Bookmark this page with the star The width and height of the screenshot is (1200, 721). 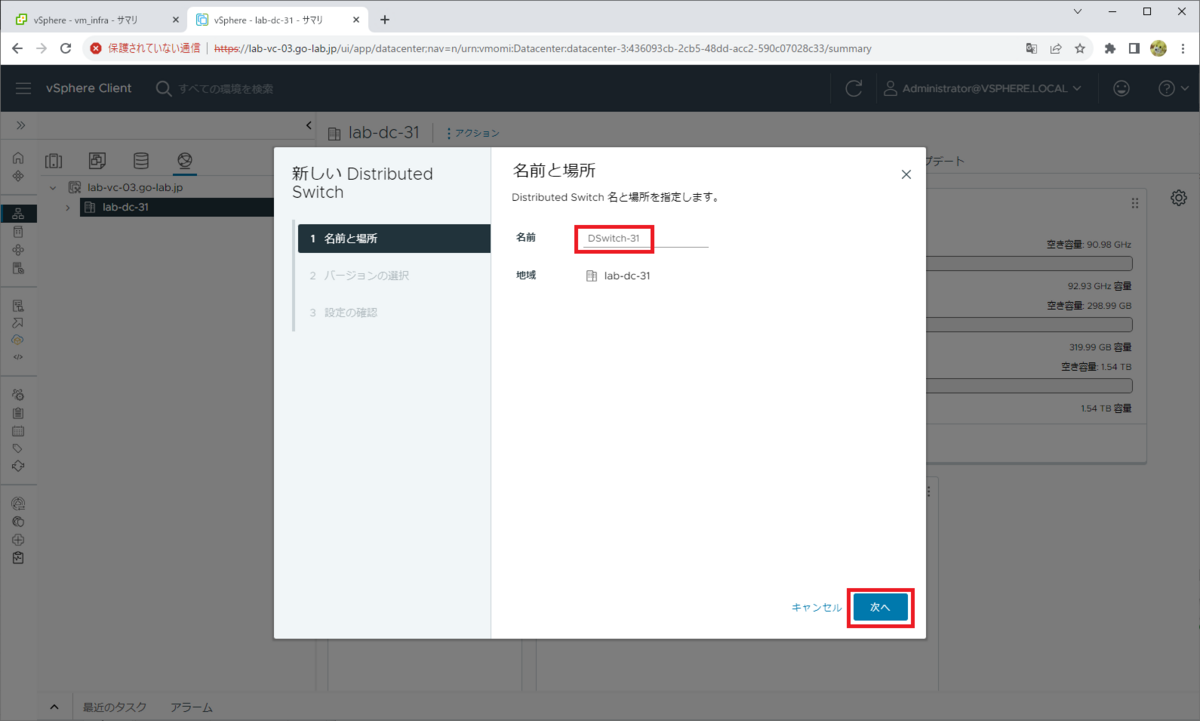[1080, 48]
